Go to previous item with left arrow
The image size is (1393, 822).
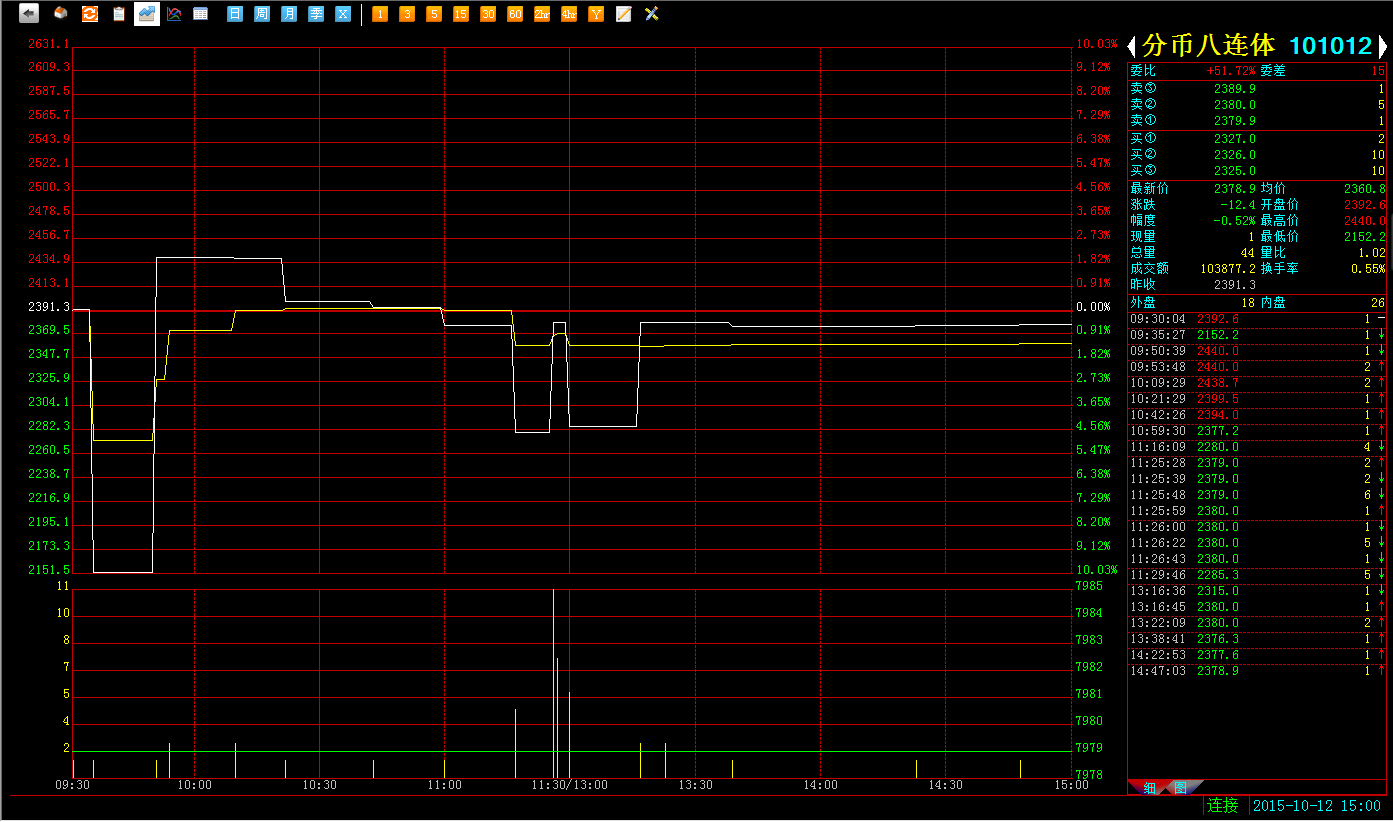pyautogui.click(x=1132, y=46)
